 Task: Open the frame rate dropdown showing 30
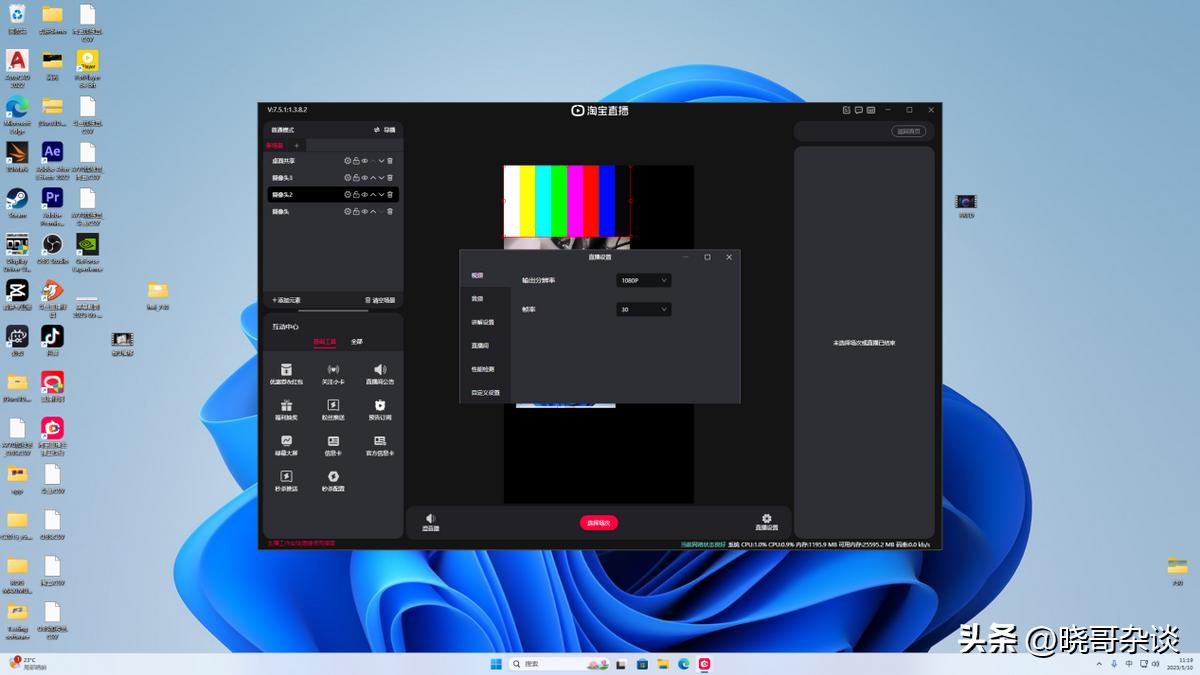[643, 310]
